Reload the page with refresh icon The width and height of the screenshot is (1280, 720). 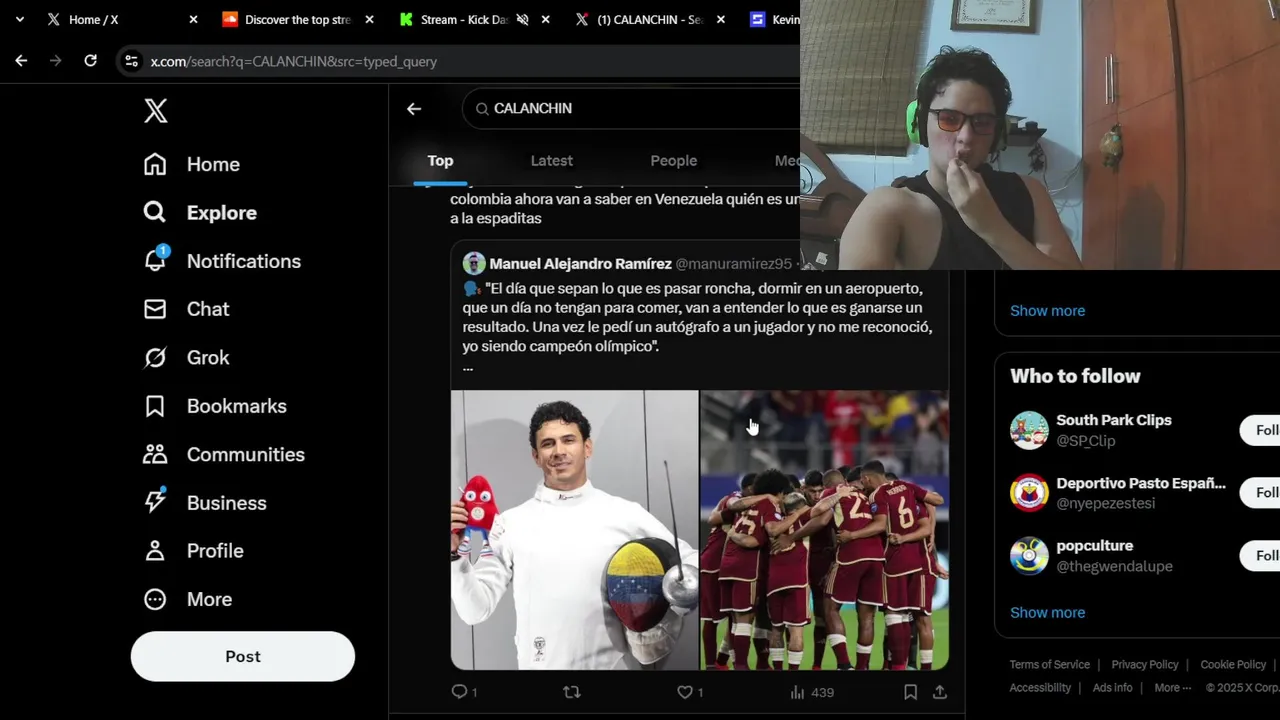tap(90, 61)
